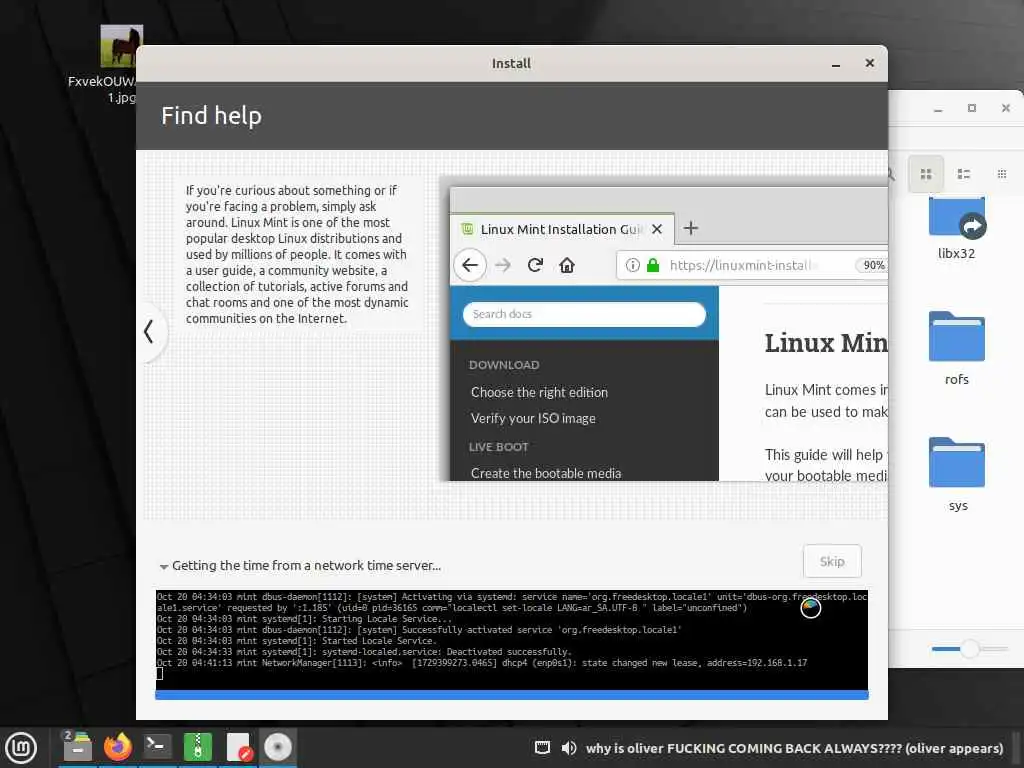Open the file manager in the taskbar
Viewport: 1024px width, 768px height.
(78, 747)
